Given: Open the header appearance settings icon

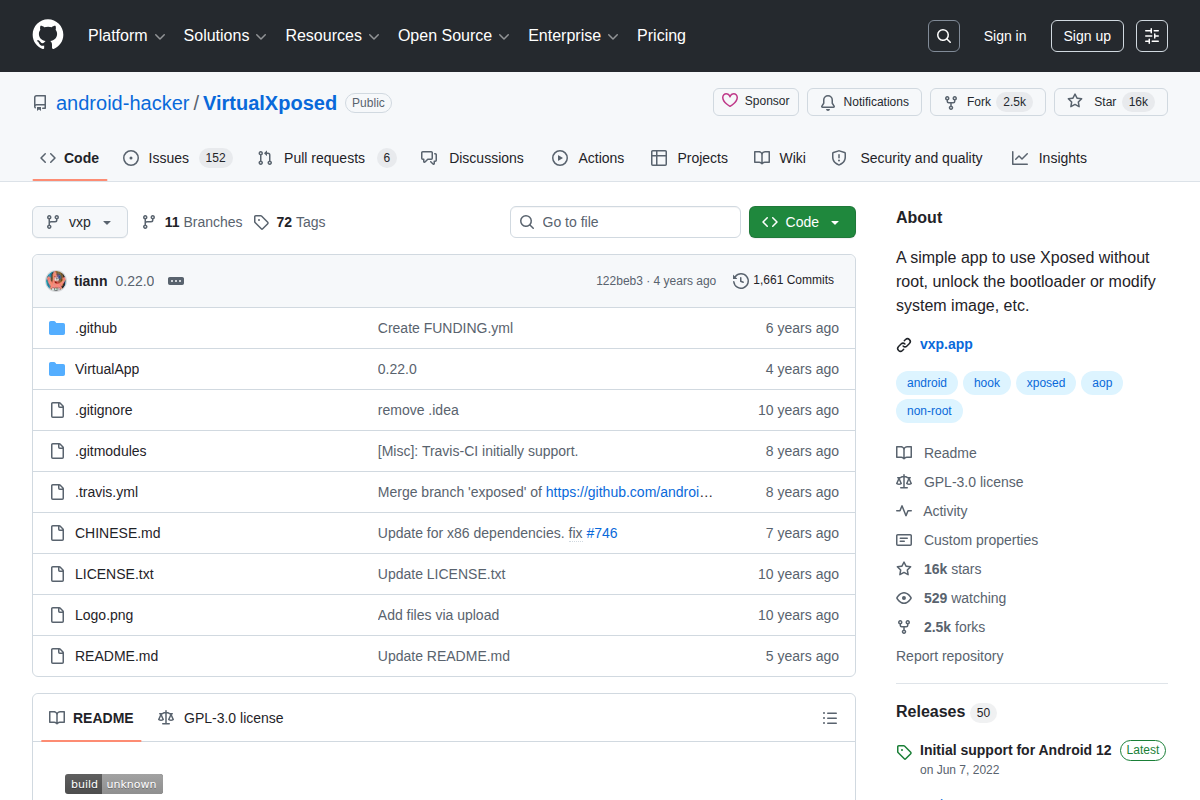Looking at the screenshot, I should [x=1152, y=36].
